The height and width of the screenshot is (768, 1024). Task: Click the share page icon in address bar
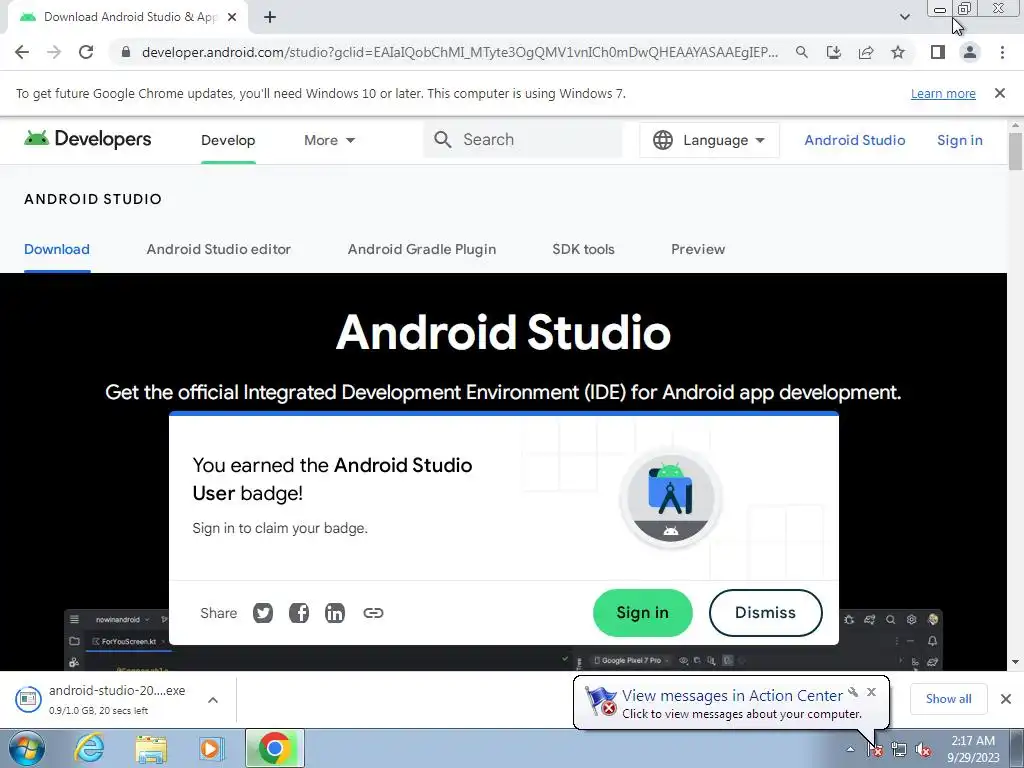tap(866, 52)
